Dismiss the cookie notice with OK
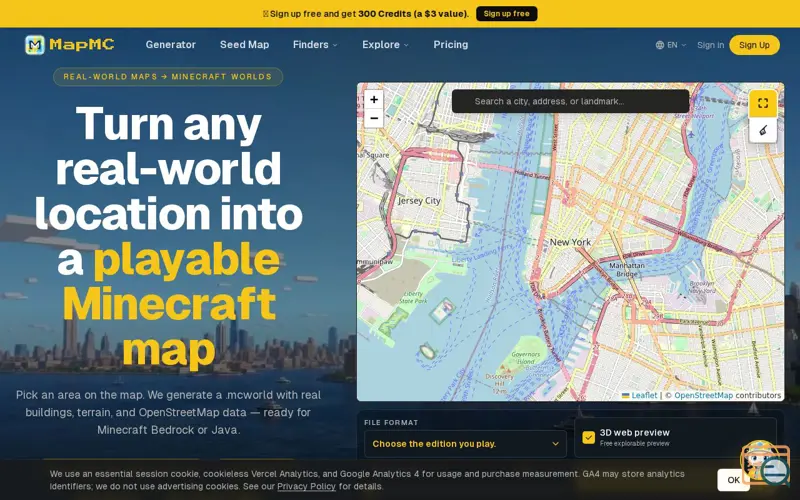The height and width of the screenshot is (500, 800). point(733,480)
